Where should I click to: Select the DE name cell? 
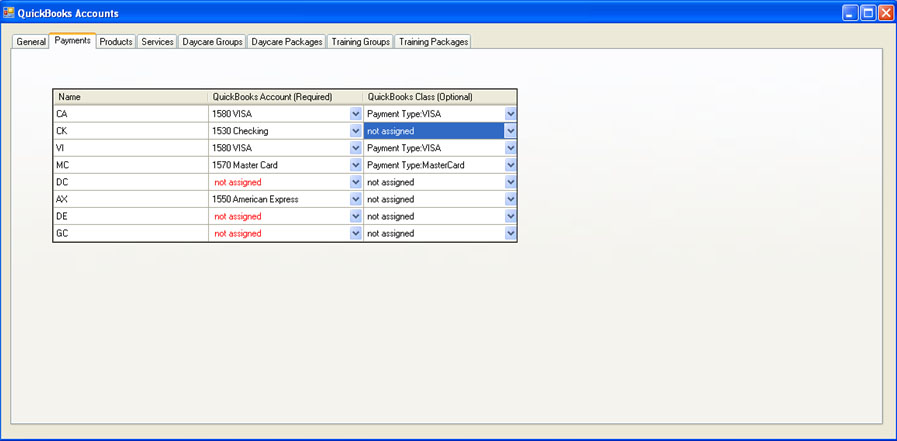point(131,217)
